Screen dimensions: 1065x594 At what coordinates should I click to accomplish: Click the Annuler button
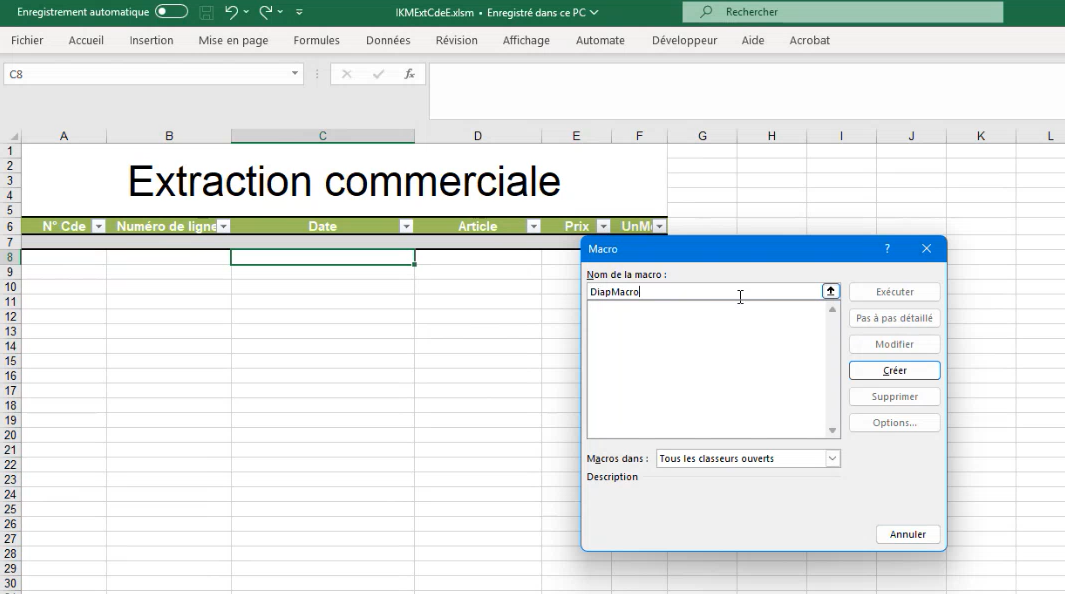tap(907, 534)
